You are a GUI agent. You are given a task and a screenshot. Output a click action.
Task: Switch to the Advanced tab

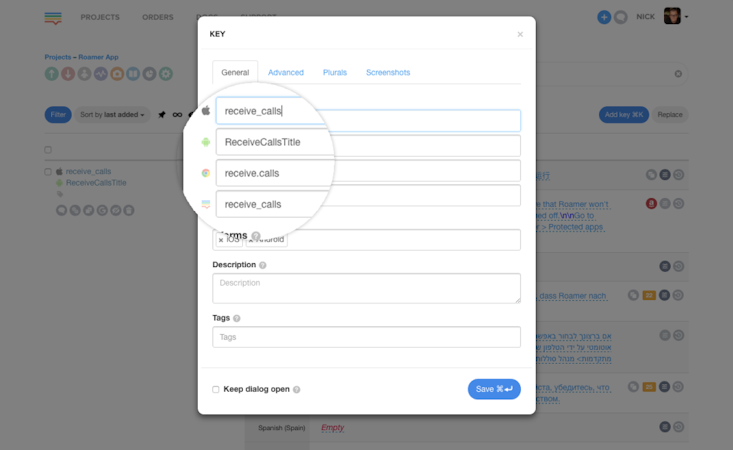click(285, 72)
